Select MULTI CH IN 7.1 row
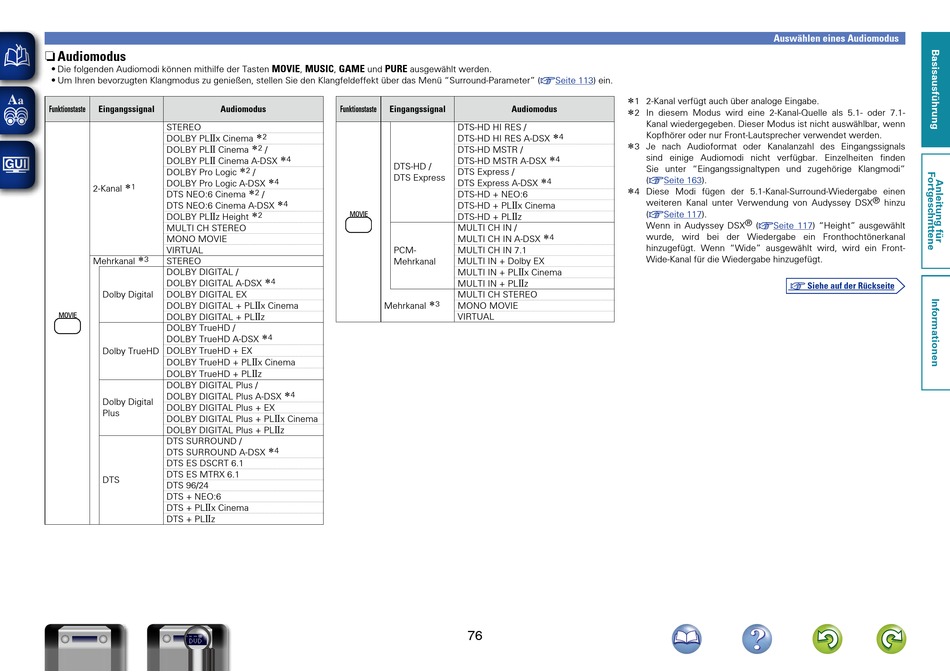 tap(534, 250)
